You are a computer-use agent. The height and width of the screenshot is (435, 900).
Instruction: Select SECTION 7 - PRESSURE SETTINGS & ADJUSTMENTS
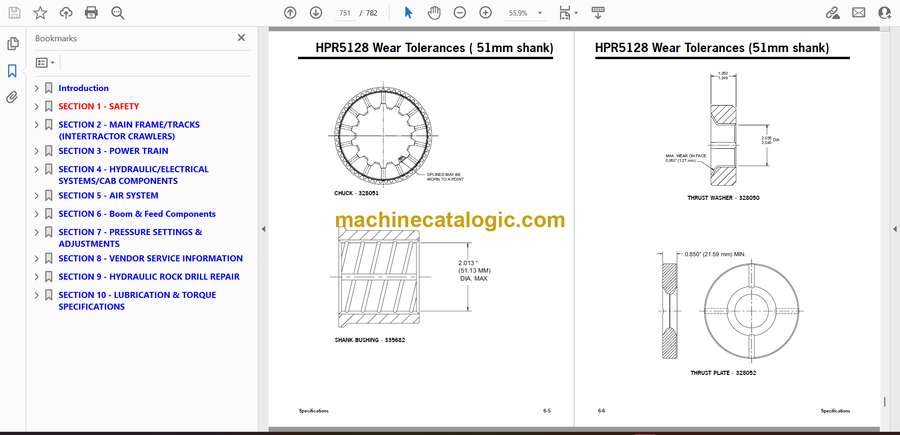(130, 238)
